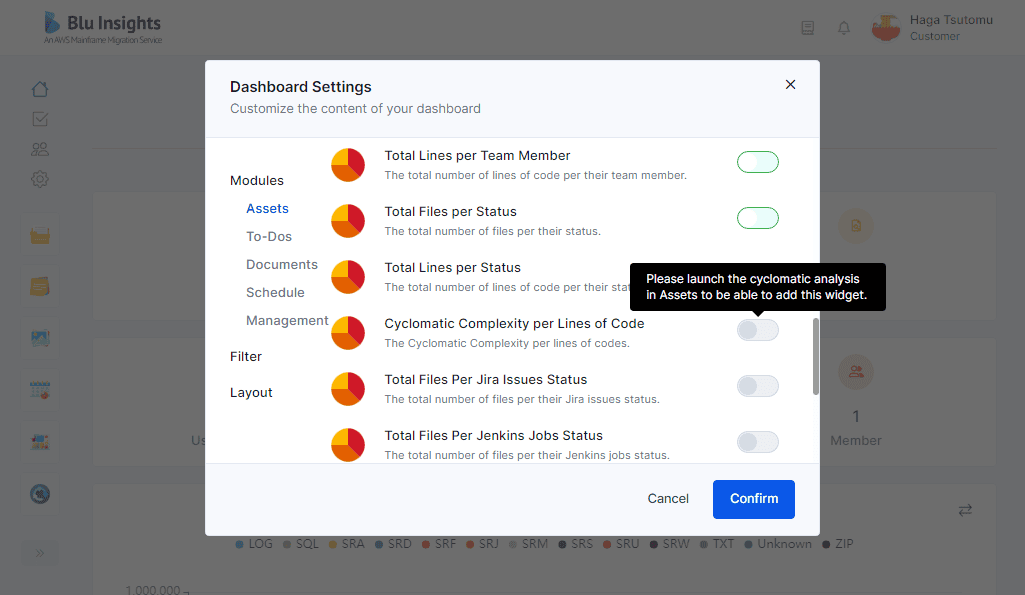Click the TXT legend entry
This screenshot has height=595, width=1025.
coord(716,544)
